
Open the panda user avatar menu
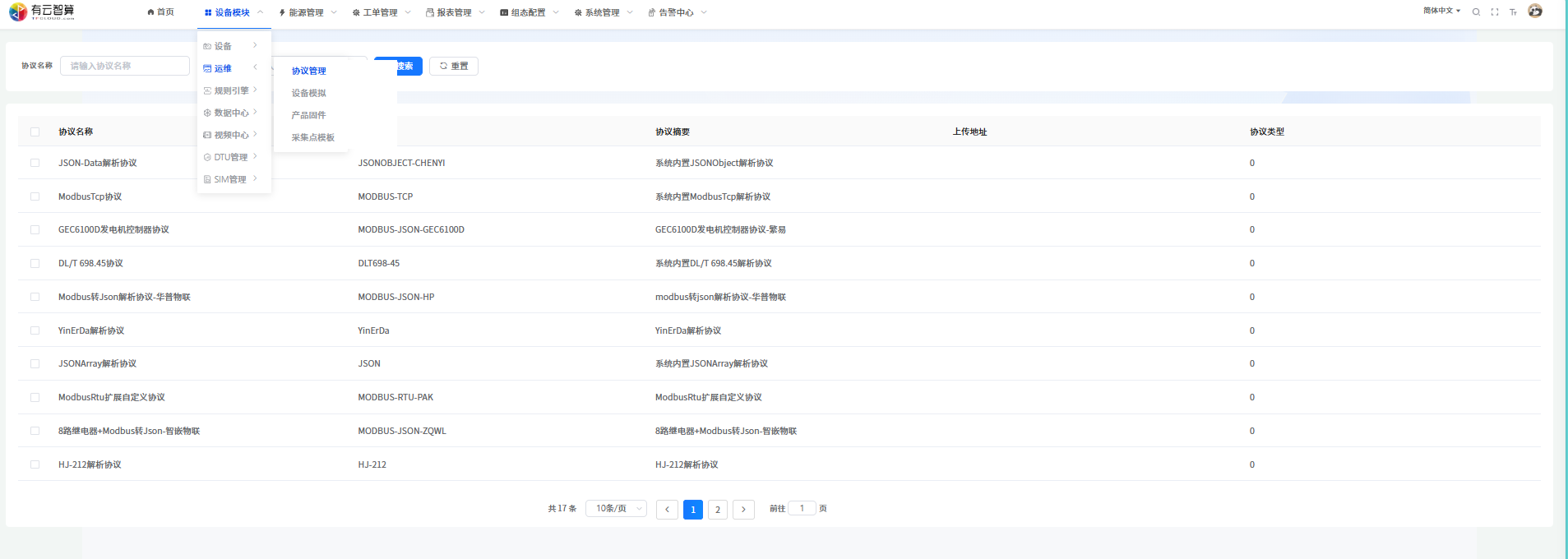point(1535,11)
